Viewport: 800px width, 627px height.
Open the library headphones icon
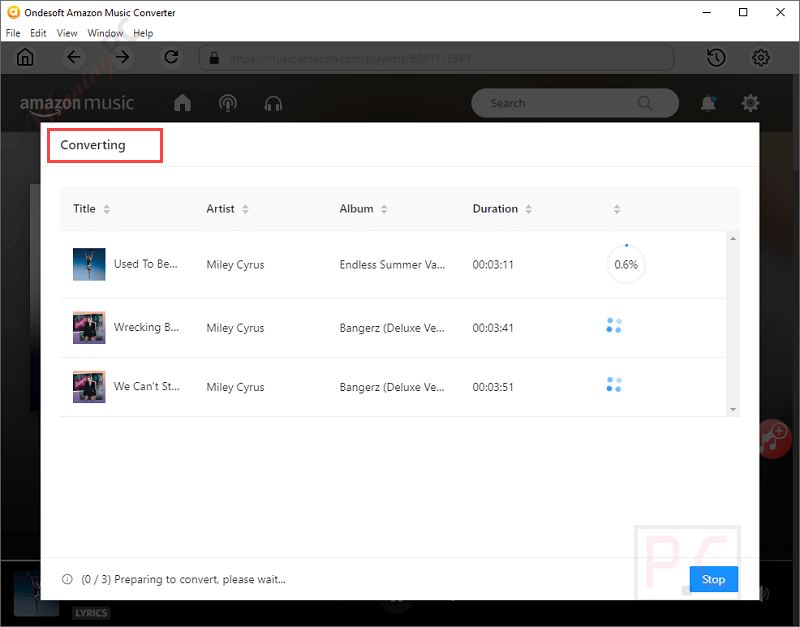(x=273, y=104)
